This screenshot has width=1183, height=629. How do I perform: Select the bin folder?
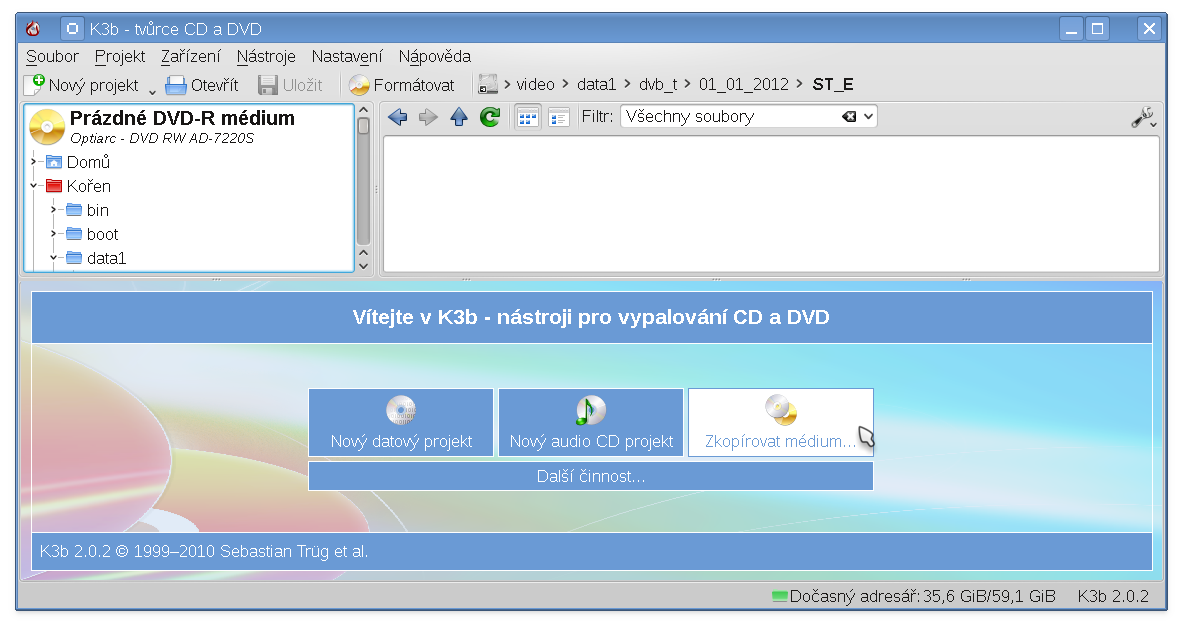88,210
